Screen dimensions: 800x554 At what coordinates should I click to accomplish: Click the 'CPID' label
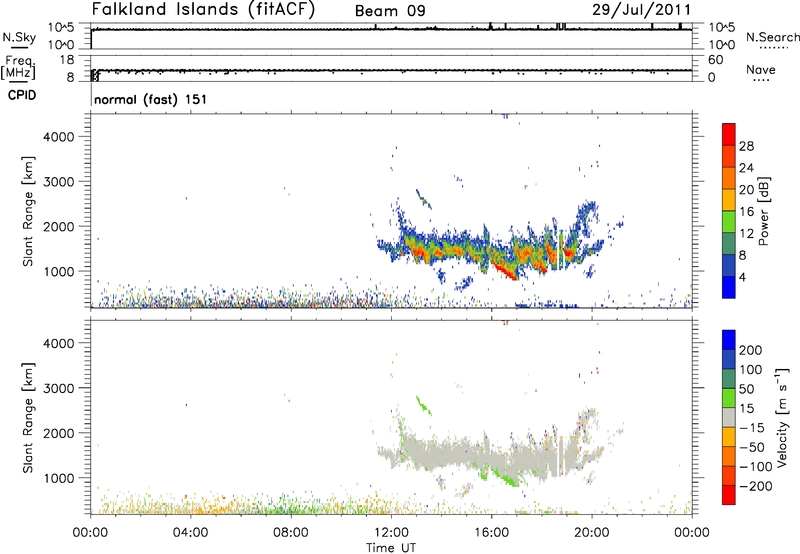coord(22,95)
